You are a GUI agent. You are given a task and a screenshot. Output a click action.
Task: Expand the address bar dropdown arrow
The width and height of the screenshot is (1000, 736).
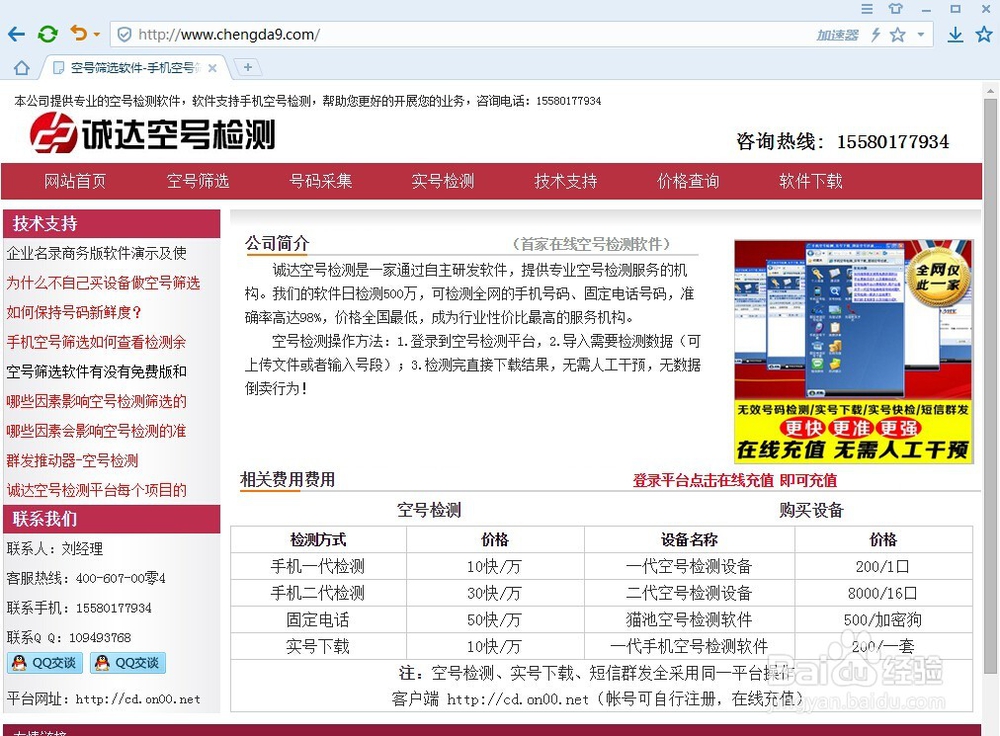[920, 34]
